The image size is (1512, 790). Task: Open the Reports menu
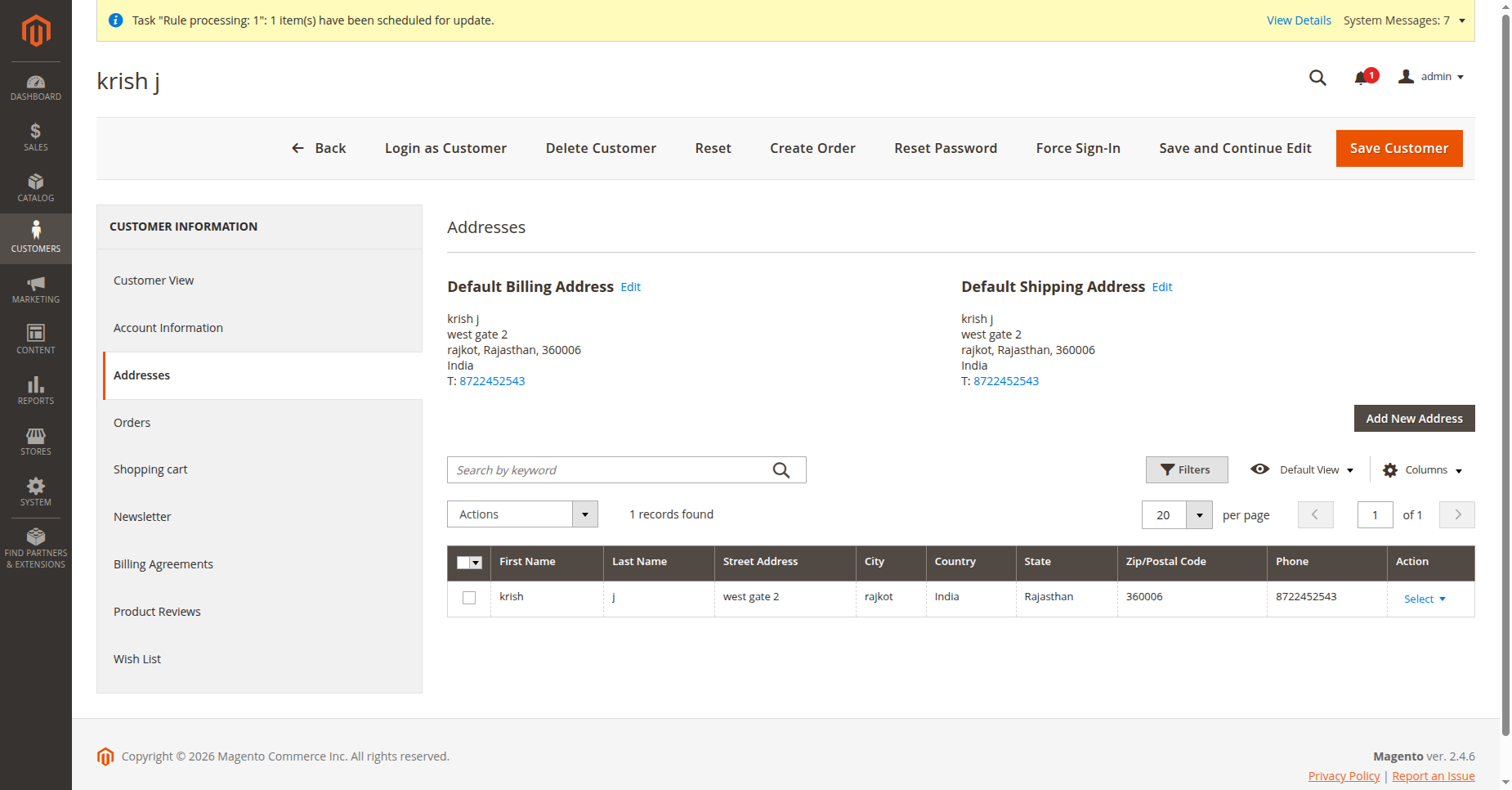click(36, 391)
